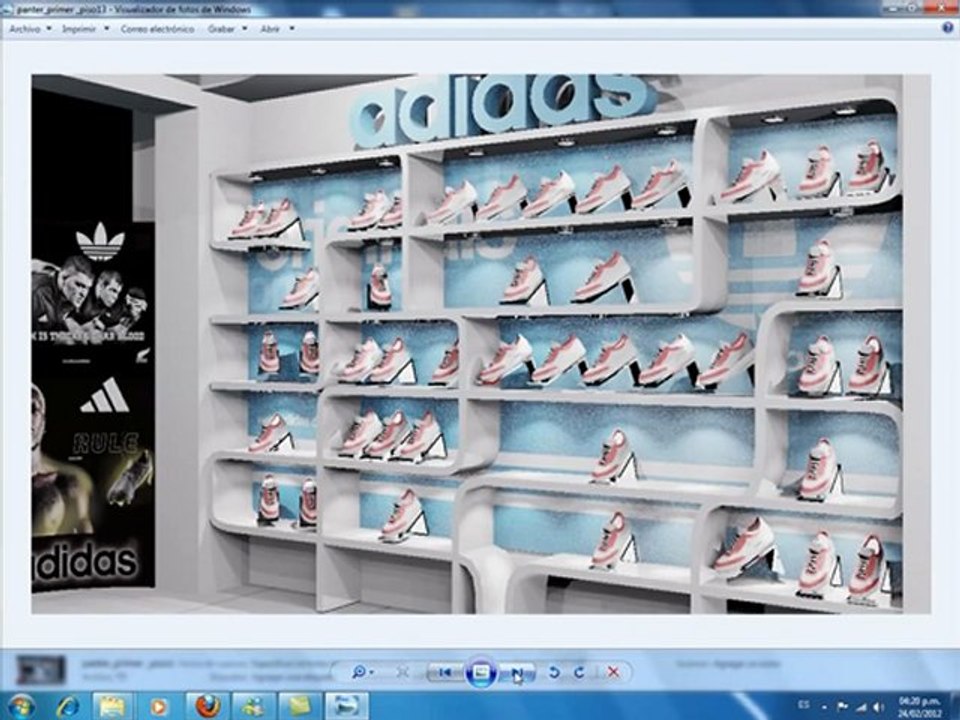Click the ES language indicator

pyautogui.click(x=803, y=706)
